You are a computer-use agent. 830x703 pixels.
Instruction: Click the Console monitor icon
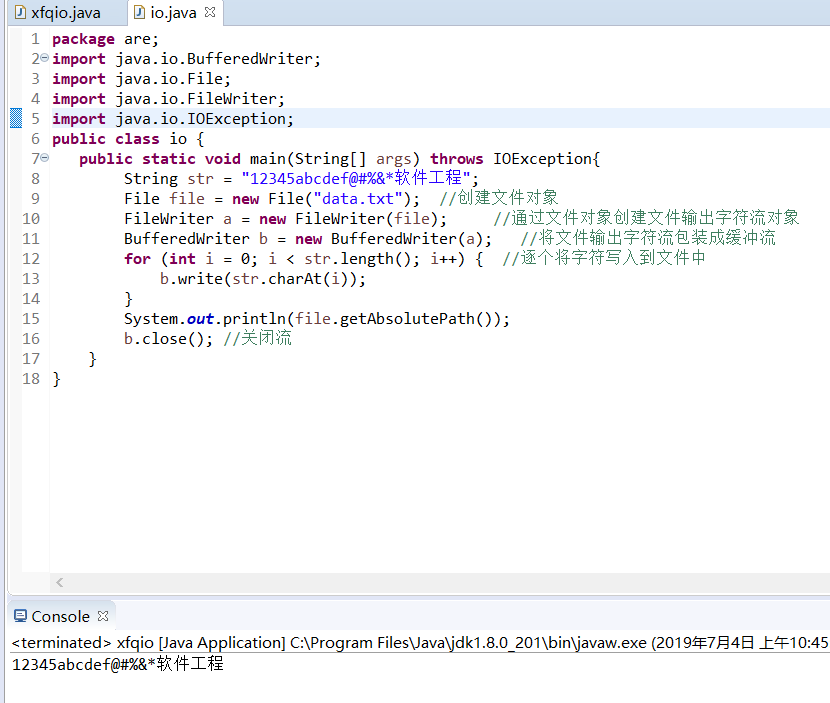[20, 616]
